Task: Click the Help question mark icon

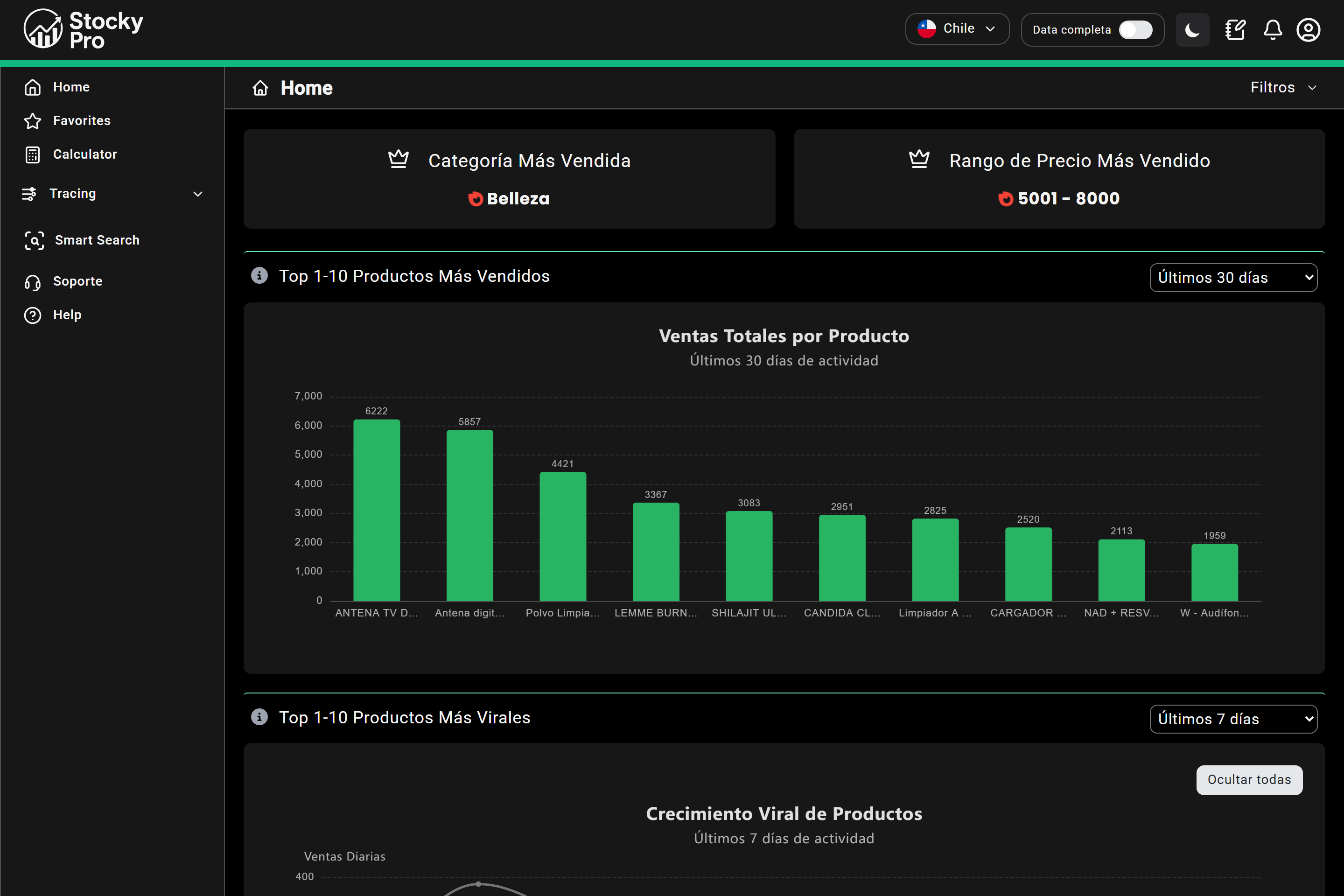Action: 33,315
